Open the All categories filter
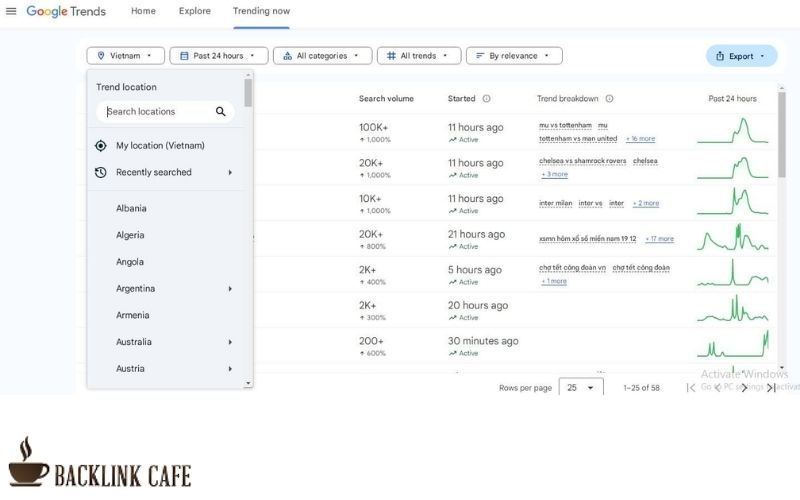This screenshot has width=800, height=500. point(322,56)
